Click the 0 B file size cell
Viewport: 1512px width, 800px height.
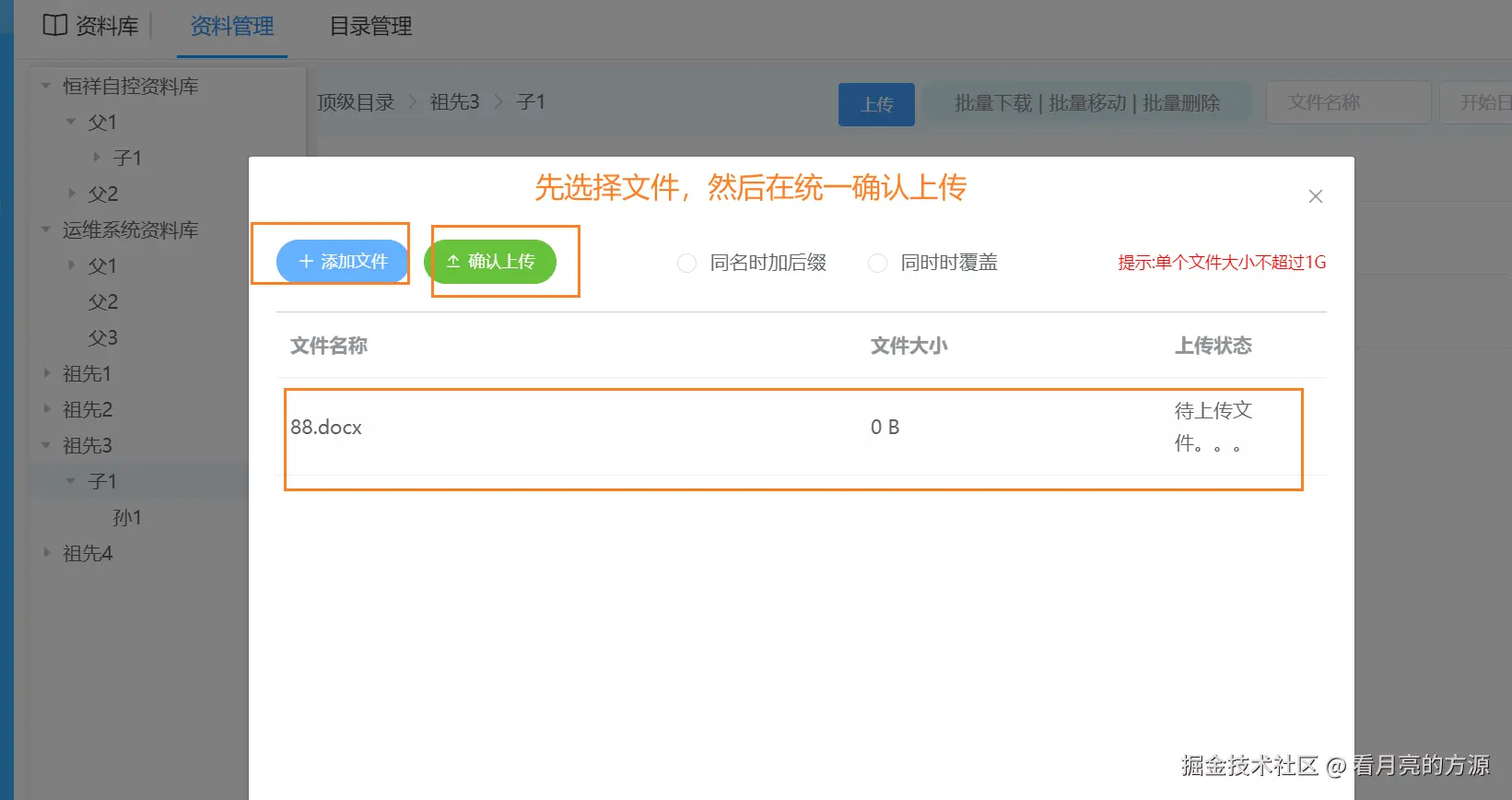pos(885,428)
